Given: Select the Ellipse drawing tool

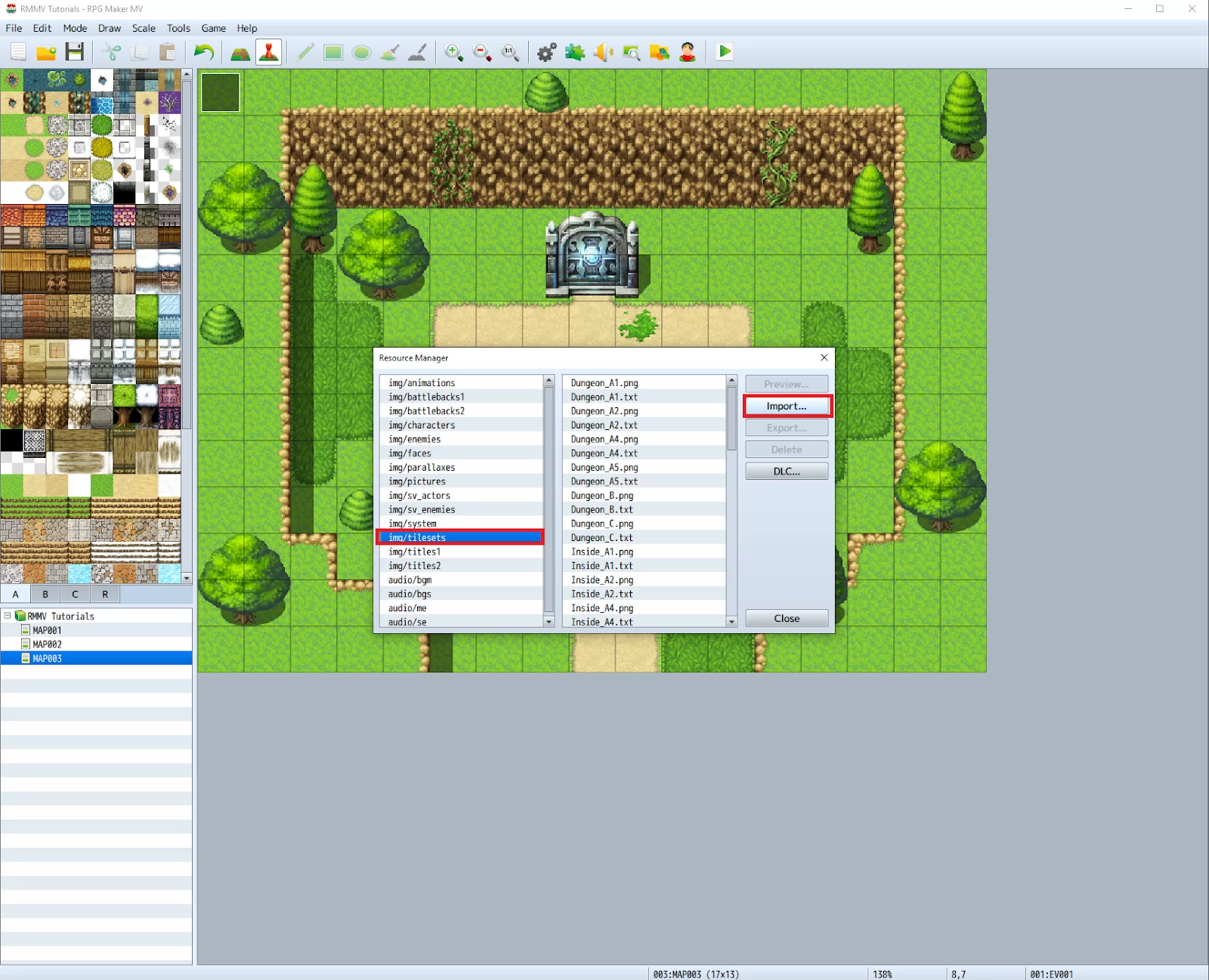Looking at the screenshot, I should coord(361,52).
